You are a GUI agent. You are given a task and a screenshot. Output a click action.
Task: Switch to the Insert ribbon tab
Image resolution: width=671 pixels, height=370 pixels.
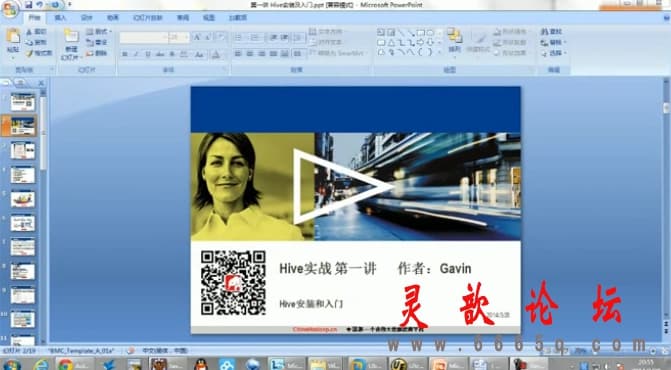[60, 18]
